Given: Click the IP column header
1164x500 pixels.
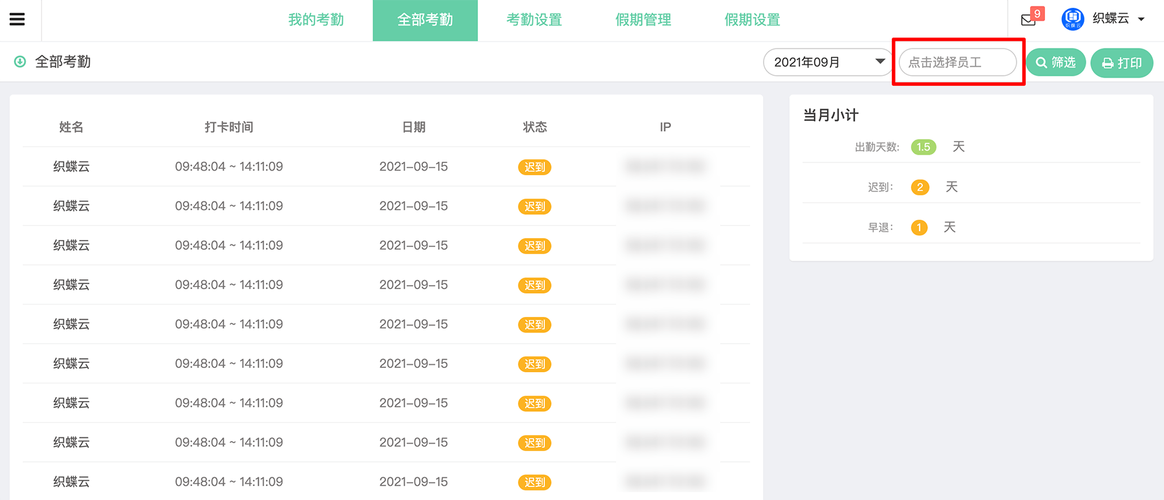Looking at the screenshot, I should coord(665,127).
